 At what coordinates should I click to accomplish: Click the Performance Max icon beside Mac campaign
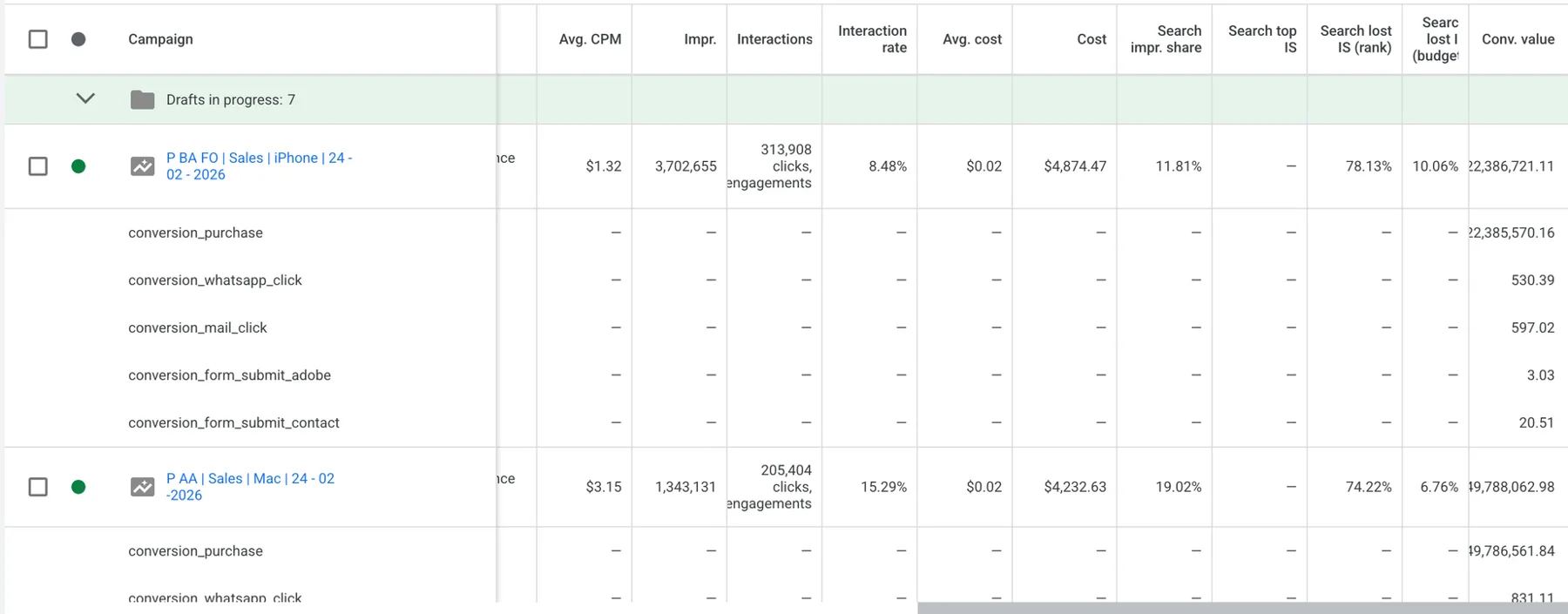[142, 487]
